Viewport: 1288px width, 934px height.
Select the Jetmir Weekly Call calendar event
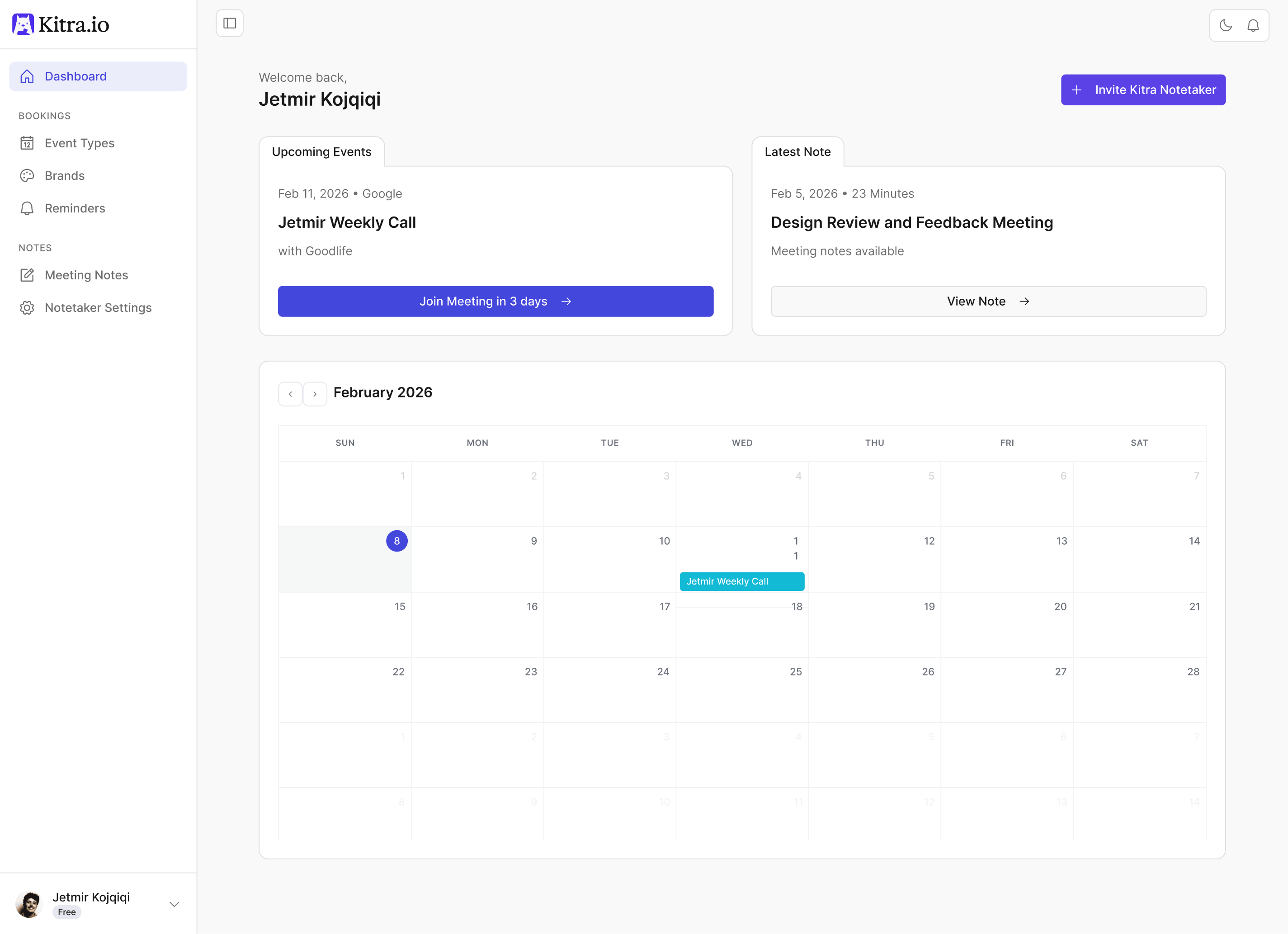[742, 581]
